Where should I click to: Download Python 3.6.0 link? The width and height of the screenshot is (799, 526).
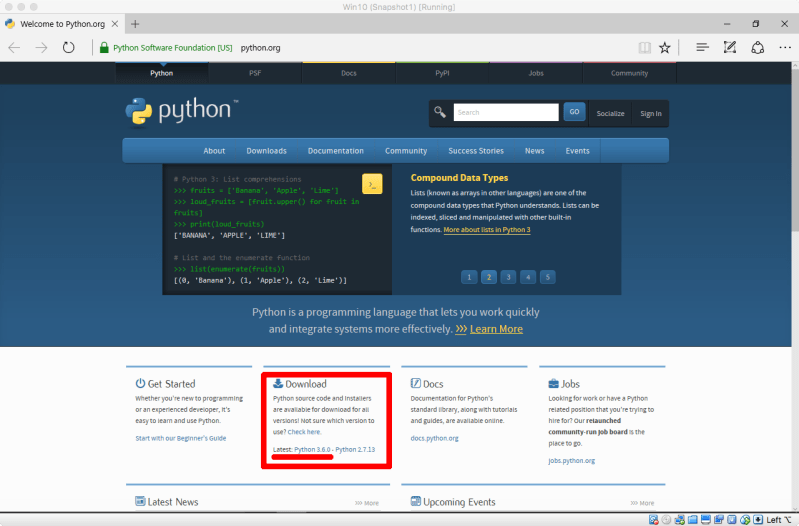tap(312, 449)
